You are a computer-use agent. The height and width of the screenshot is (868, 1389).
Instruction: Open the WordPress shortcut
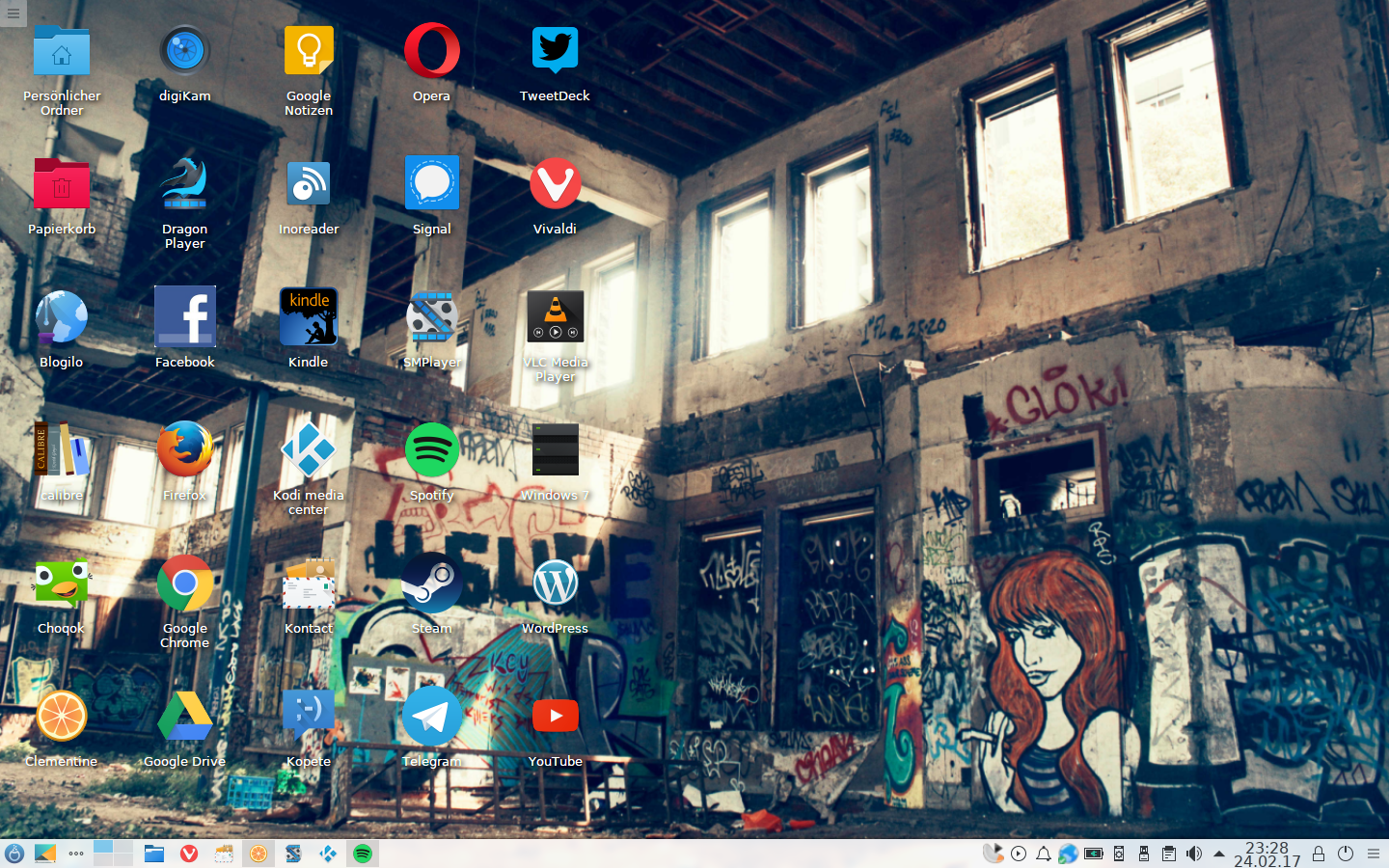pyautogui.click(x=556, y=583)
